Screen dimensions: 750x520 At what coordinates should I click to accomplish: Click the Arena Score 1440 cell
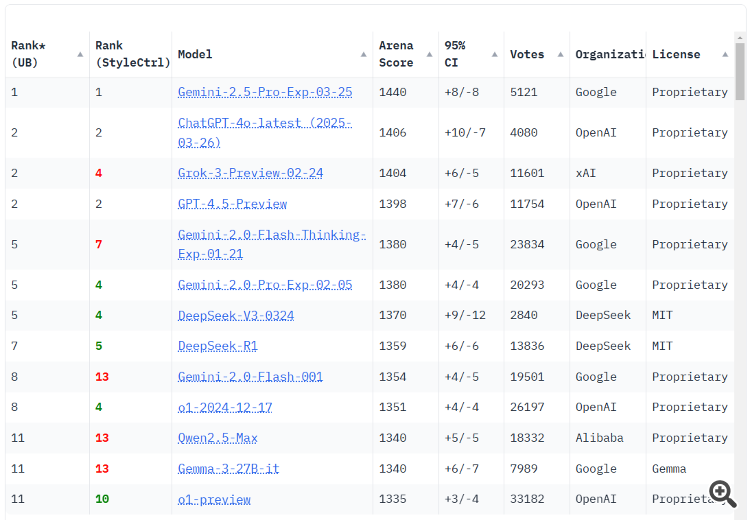tap(393, 92)
